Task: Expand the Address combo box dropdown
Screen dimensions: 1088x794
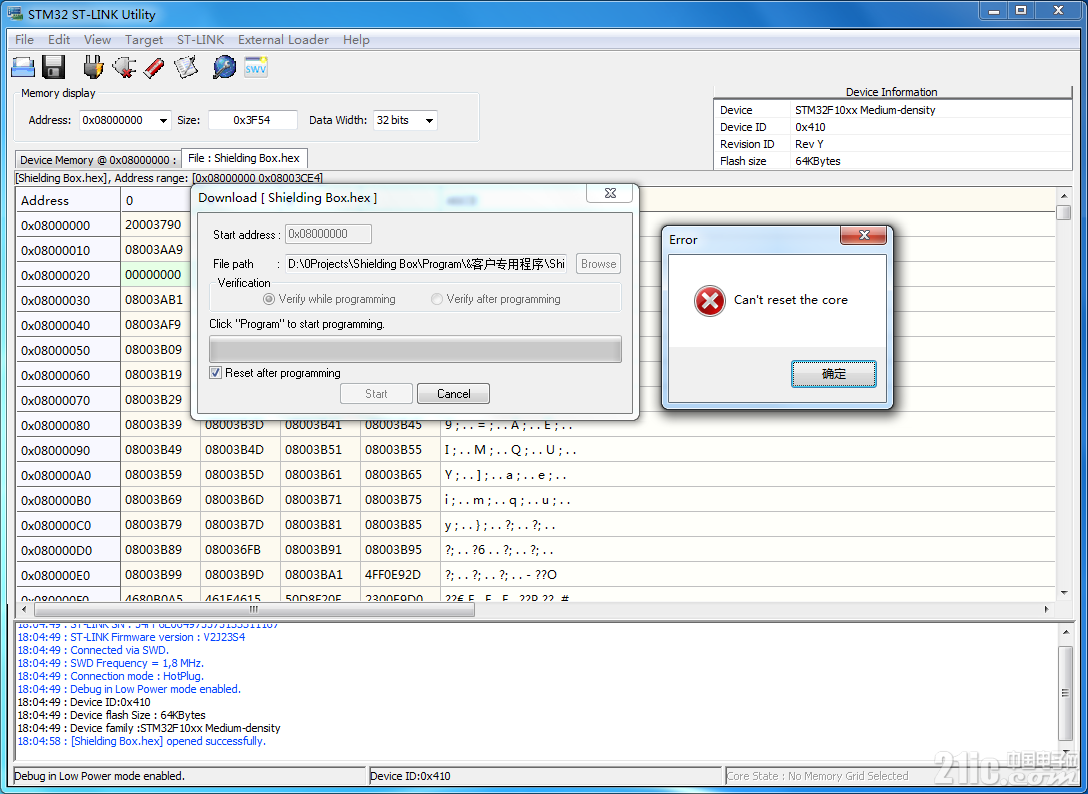Action: point(163,120)
